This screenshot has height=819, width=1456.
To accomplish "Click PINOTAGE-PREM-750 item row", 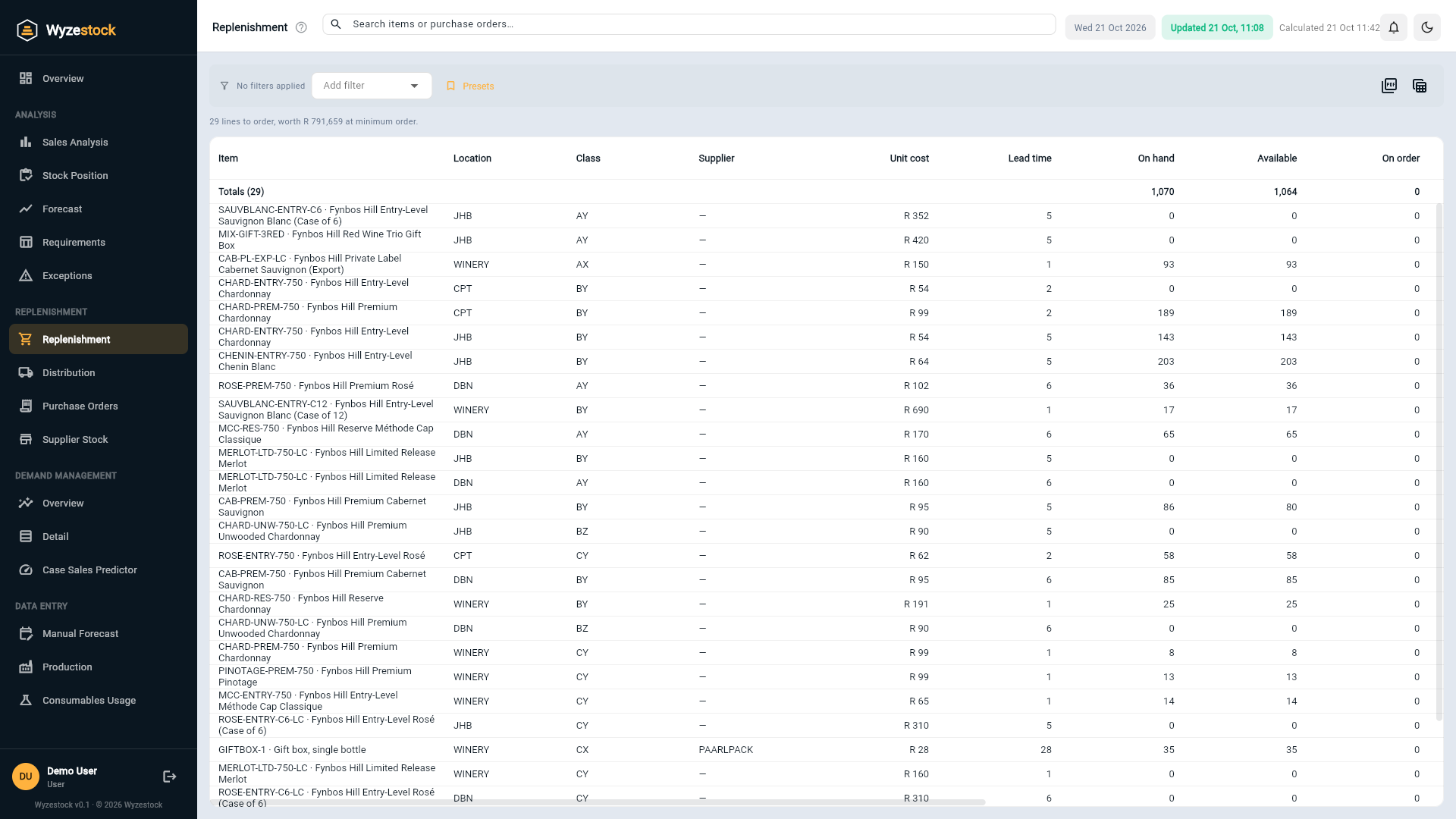I will [x=827, y=677].
